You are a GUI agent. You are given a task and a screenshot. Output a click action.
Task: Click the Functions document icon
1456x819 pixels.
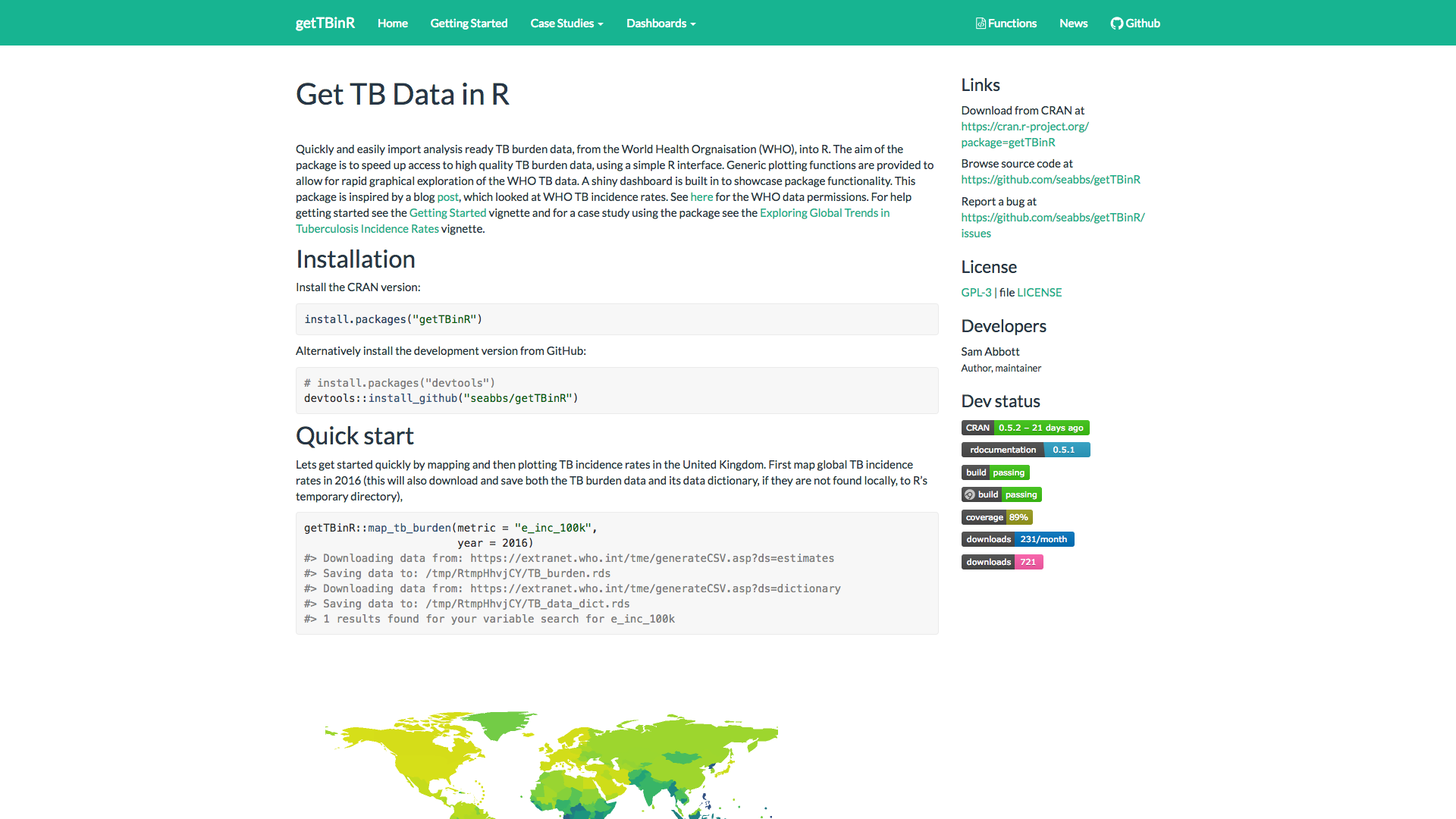tap(981, 24)
